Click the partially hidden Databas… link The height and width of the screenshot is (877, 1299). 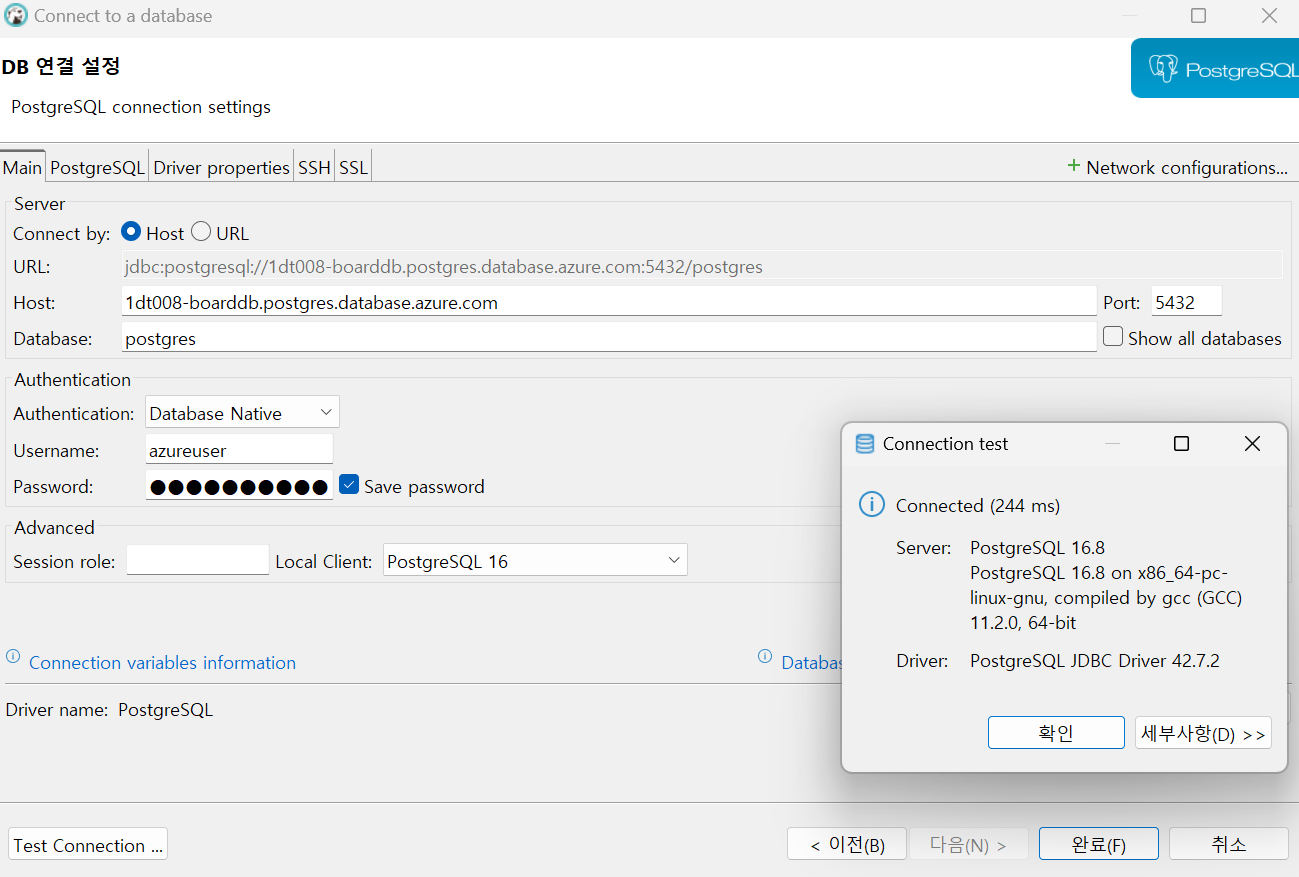[811, 663]
